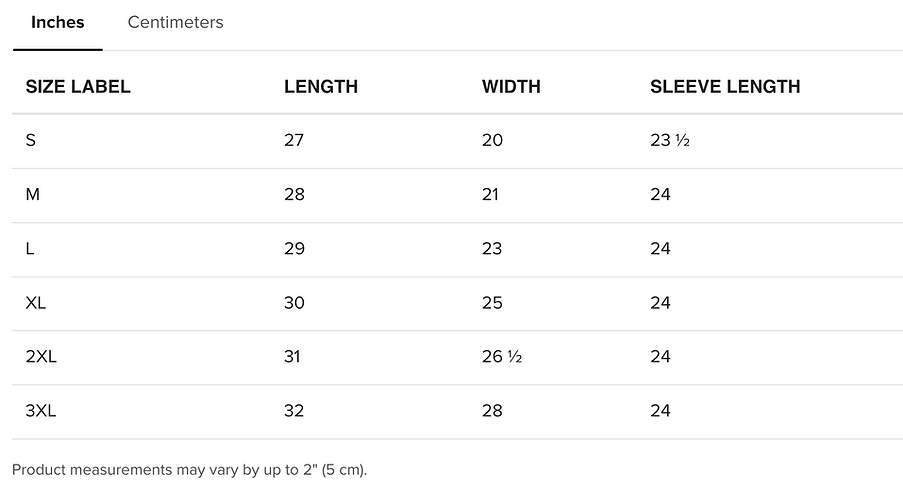Screen dimensions: 903x493
Task: Click the SIZE LABEL column header
Action: pyautogui.click(x=78, y=86)
